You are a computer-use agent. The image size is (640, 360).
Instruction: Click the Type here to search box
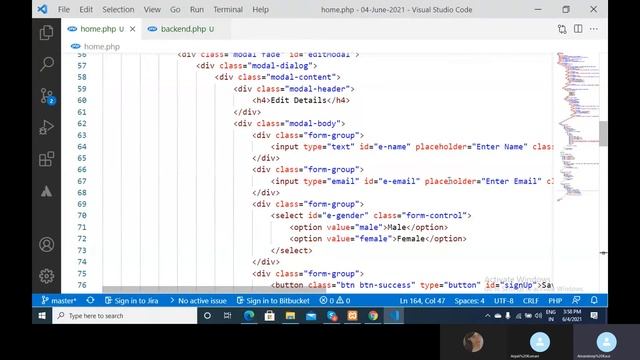124,316
